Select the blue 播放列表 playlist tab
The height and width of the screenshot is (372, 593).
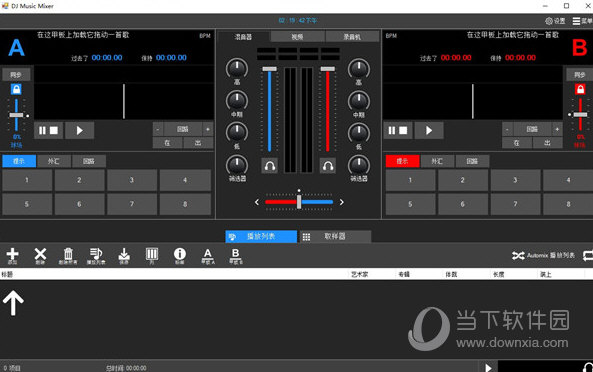click(x=261, y=237)
